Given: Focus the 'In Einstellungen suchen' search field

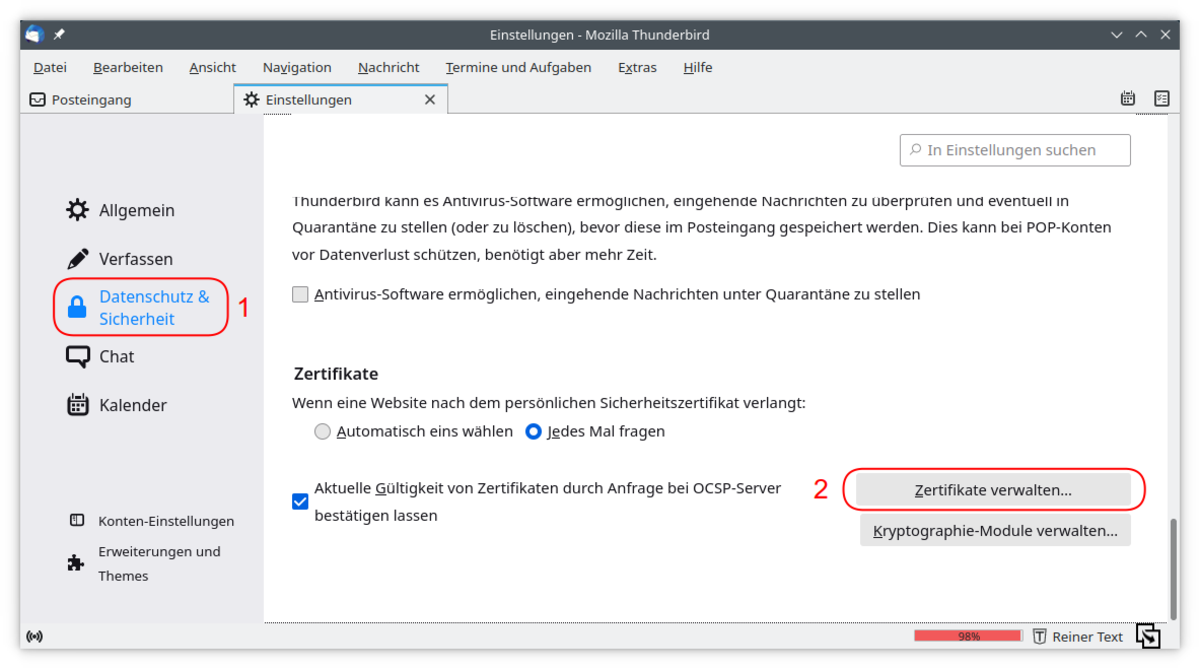Looking at the screenshot, I should click(x=1015, y=150).
